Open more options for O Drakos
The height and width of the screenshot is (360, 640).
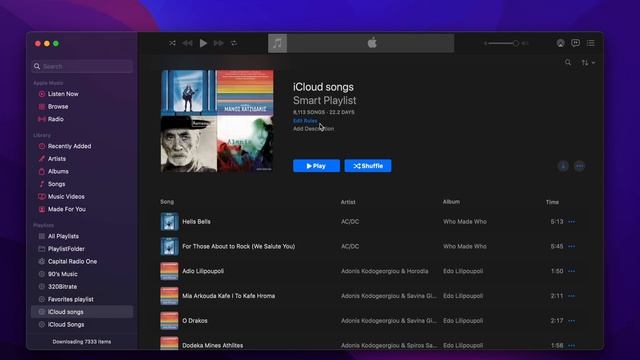(x=571, y=321)
